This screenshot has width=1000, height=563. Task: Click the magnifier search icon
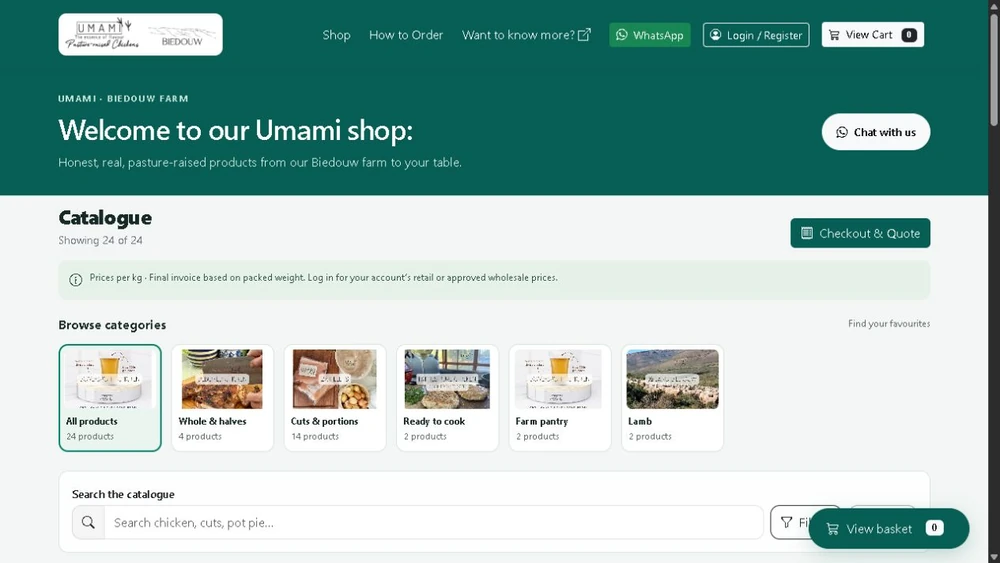[88, 523]
